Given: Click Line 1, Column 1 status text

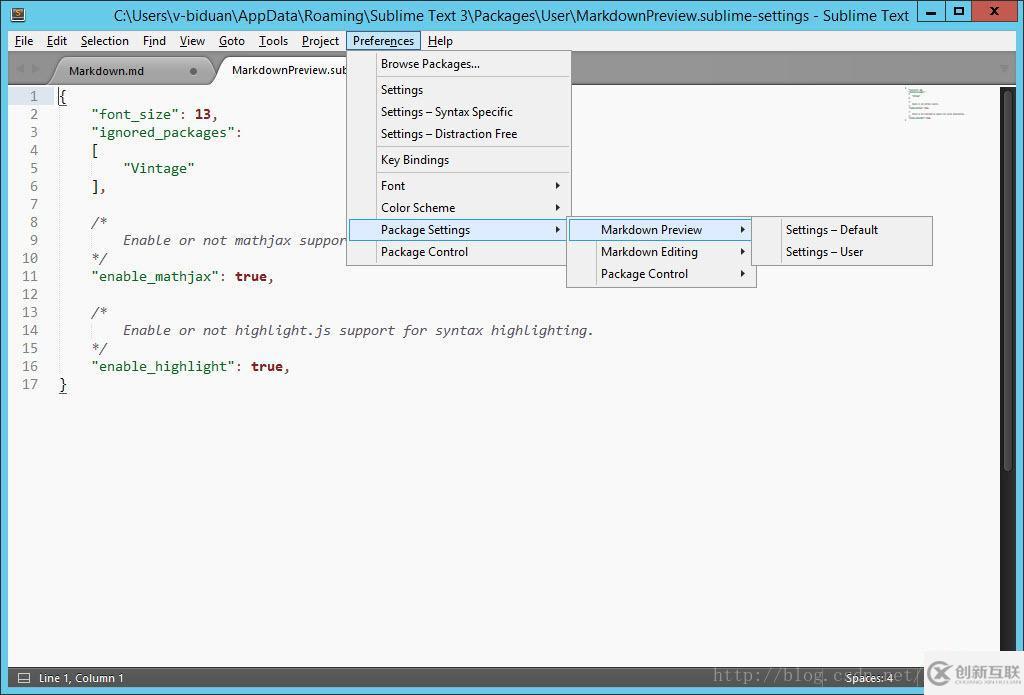Looking at the screenshot, I should 81,678.
